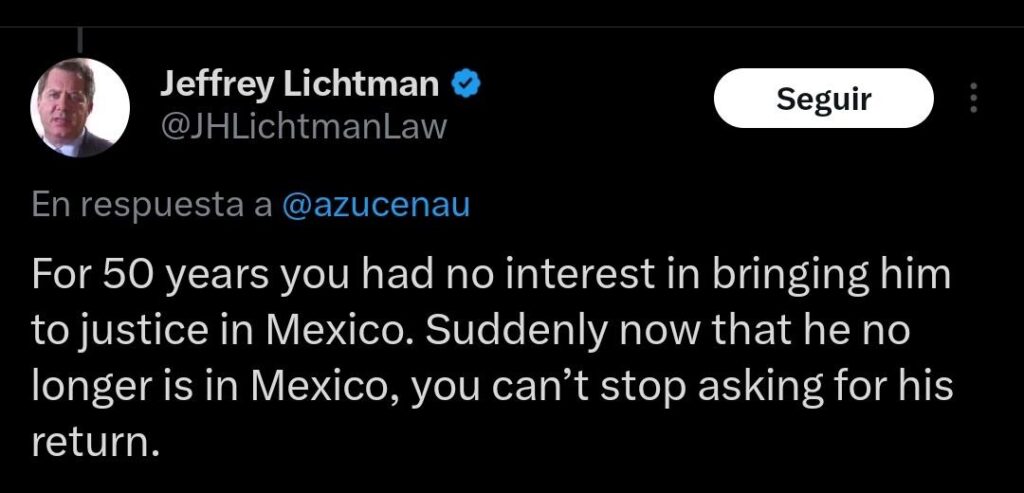Click the Seguir follow button
The width and height of the screenshot is (1024, 493).
(x=824, y=98)
